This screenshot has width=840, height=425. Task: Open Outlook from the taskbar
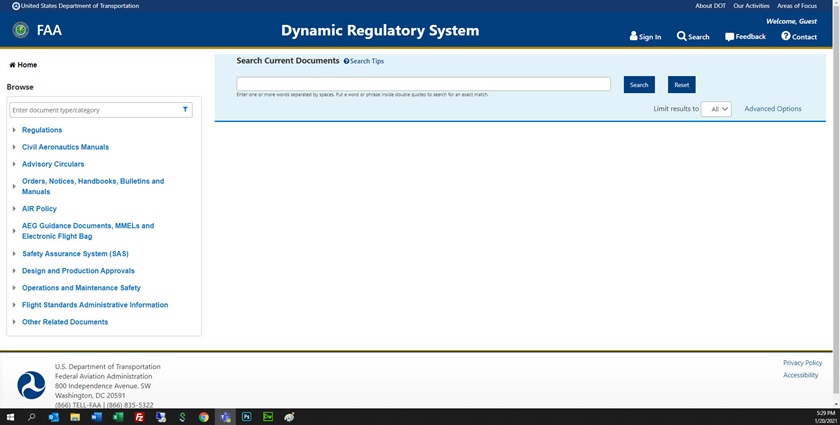click(54, 417)
